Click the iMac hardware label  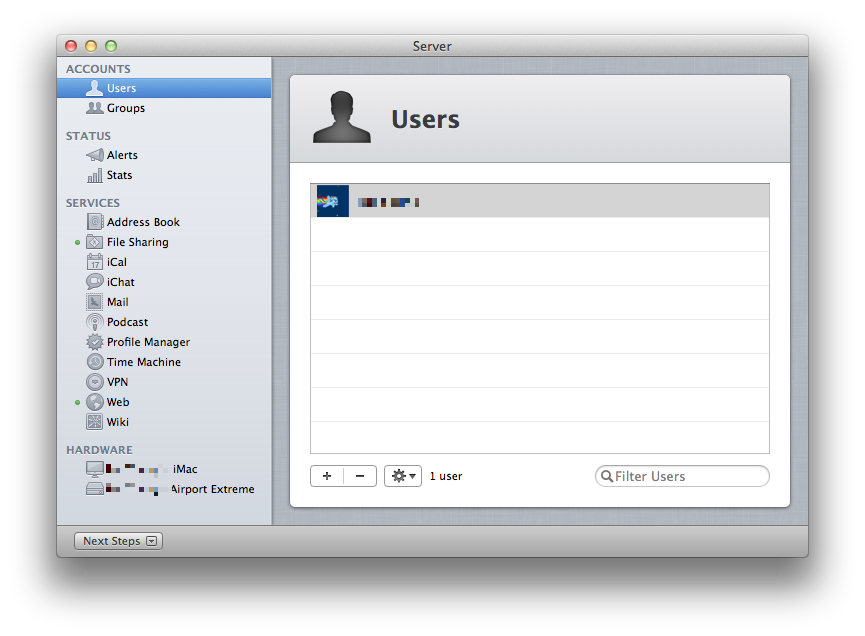[185, 469]
